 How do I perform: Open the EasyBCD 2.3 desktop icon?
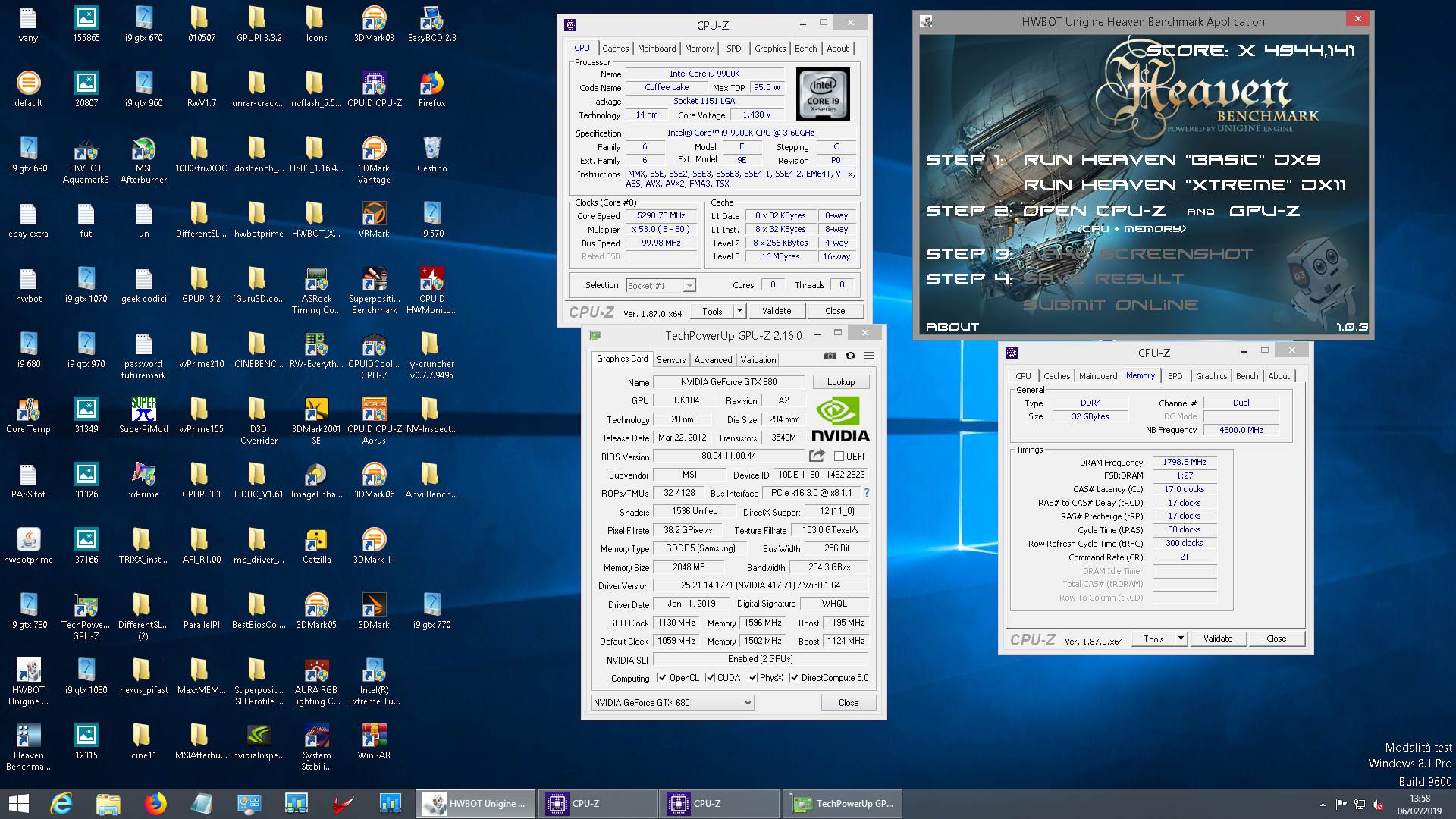431,24
